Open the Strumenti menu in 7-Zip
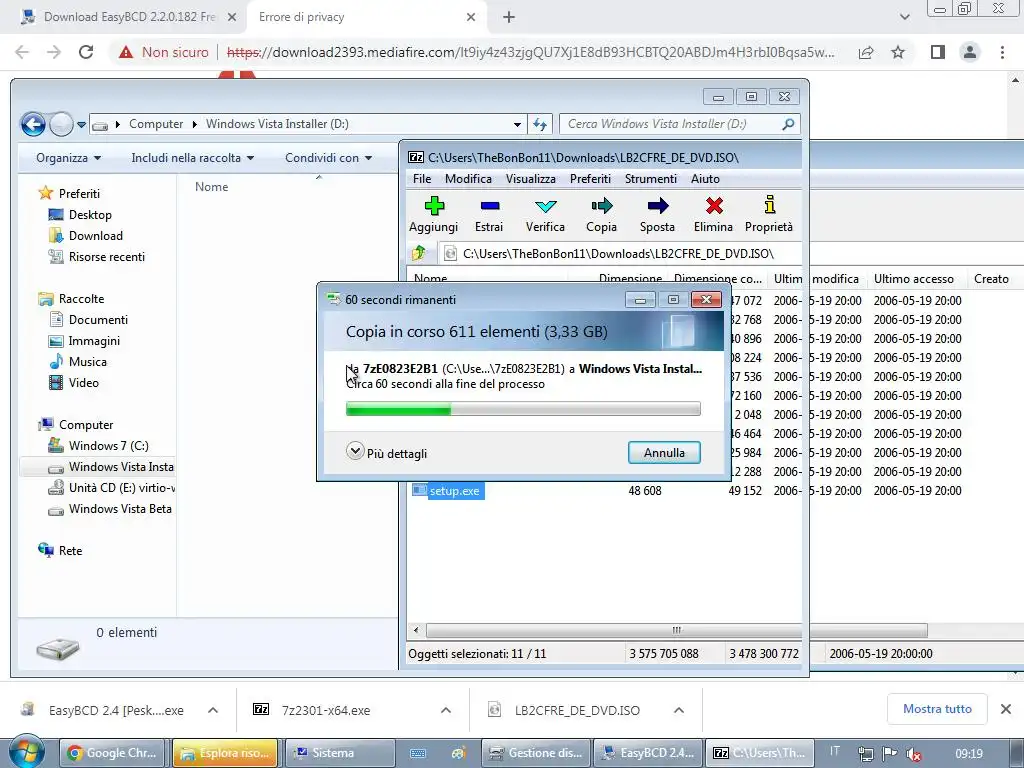 (x=651, y=179)
